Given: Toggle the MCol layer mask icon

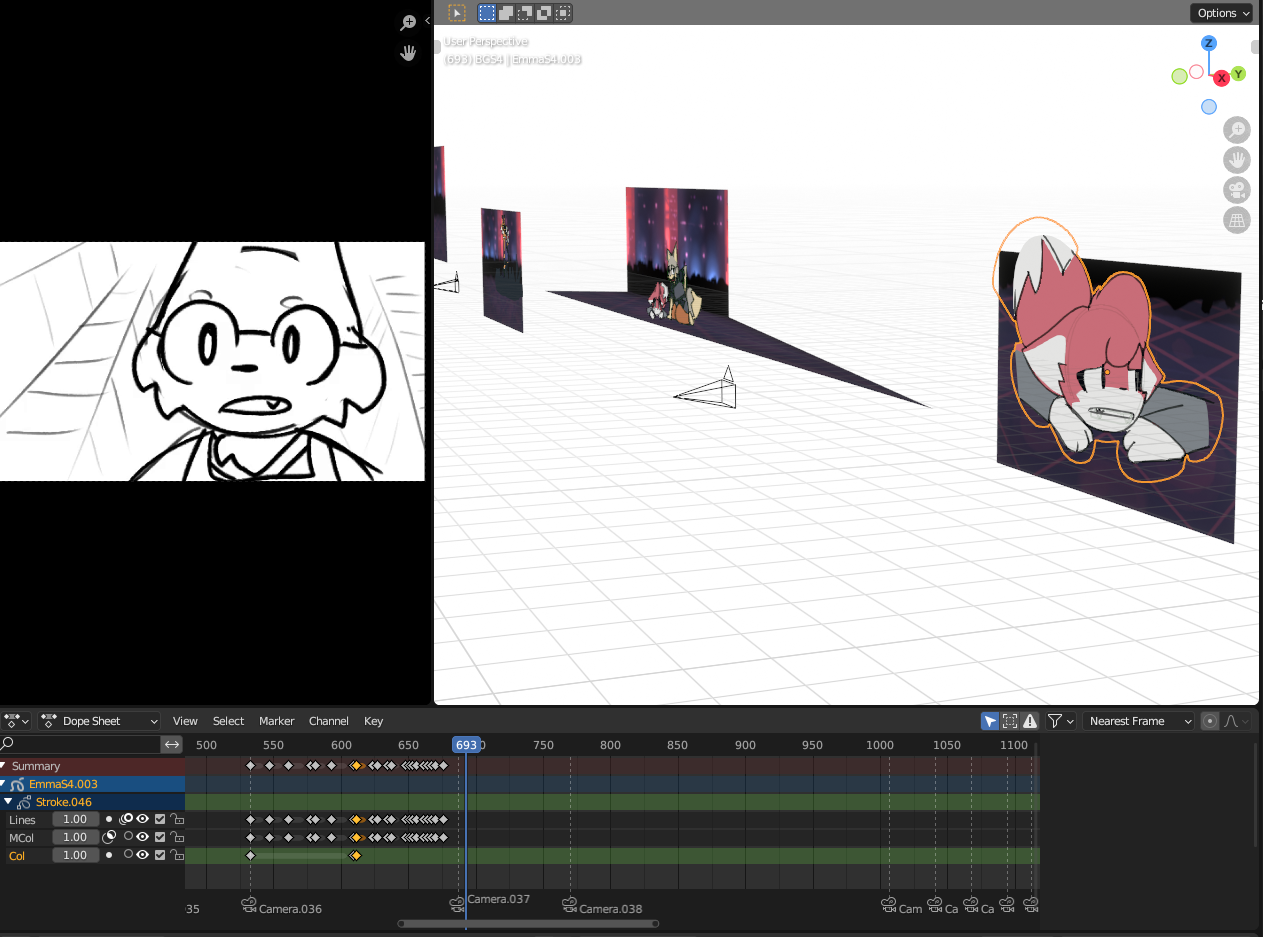Looking at the screenshot, I should 110,837.
